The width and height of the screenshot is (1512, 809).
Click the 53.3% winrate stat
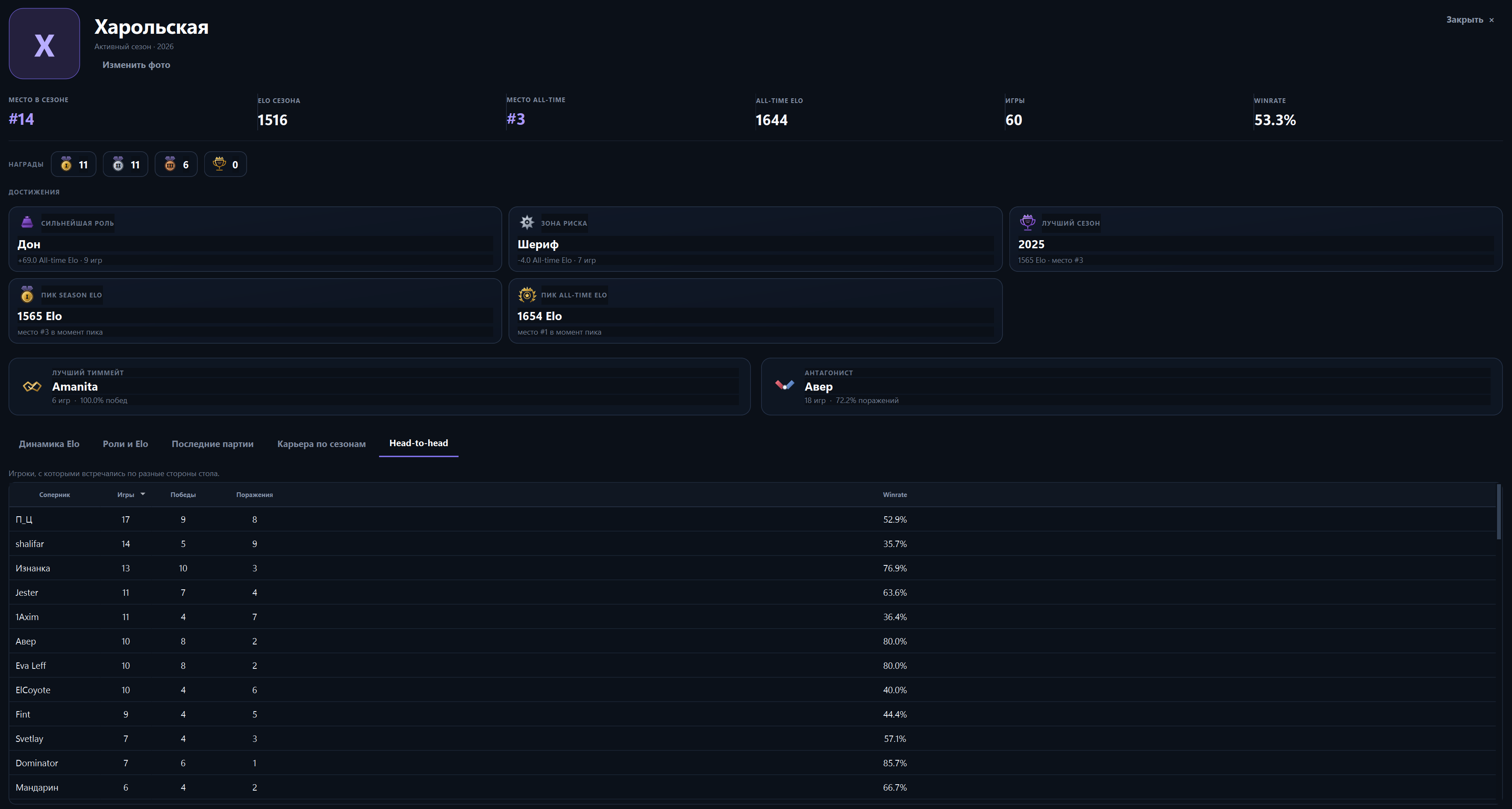click(1275, 121)
